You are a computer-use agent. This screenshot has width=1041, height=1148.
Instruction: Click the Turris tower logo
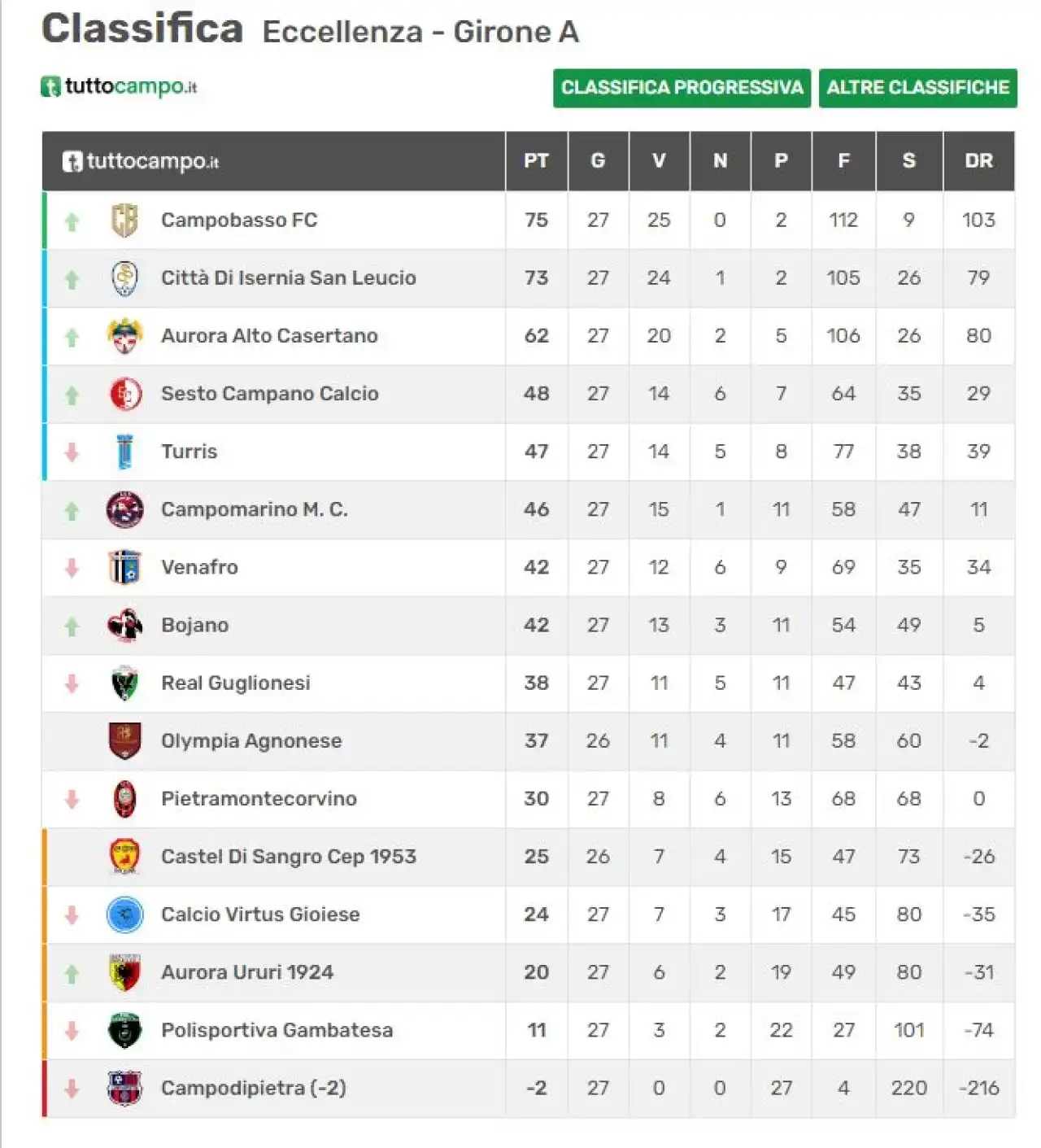(x=124, y=452)
